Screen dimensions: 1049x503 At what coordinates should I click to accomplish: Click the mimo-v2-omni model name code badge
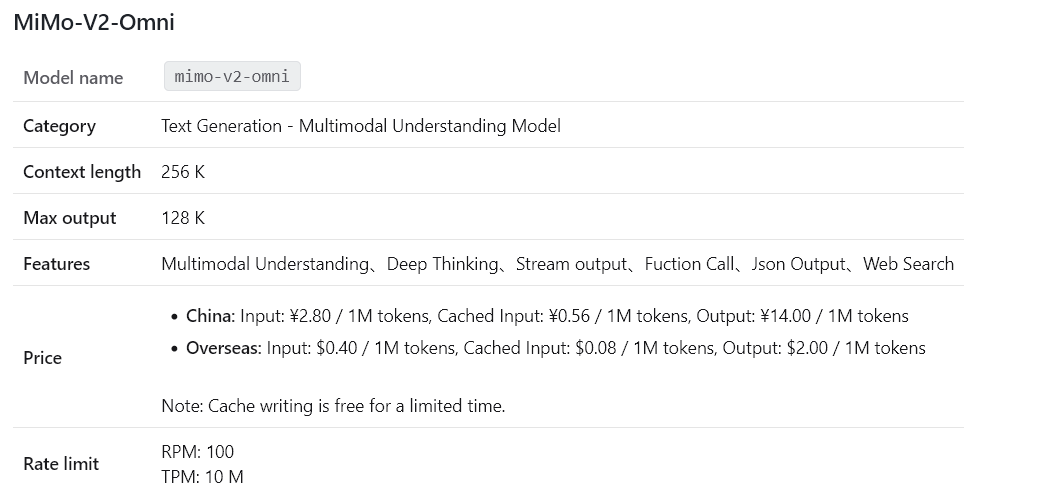[x=232, y=76]
